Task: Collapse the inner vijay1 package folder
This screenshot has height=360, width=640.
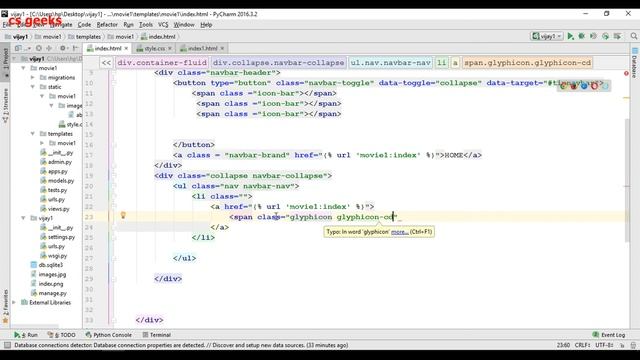Action: [23, 218]
